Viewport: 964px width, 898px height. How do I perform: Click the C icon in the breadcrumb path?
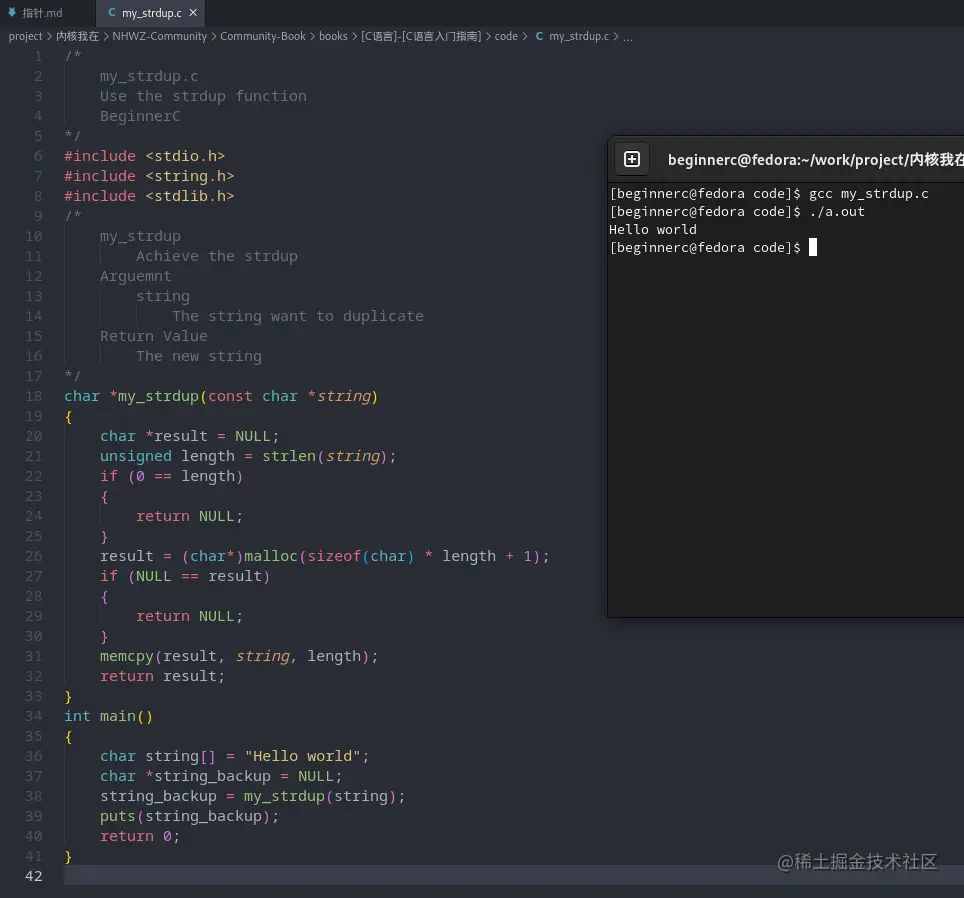tap(539, 36)
